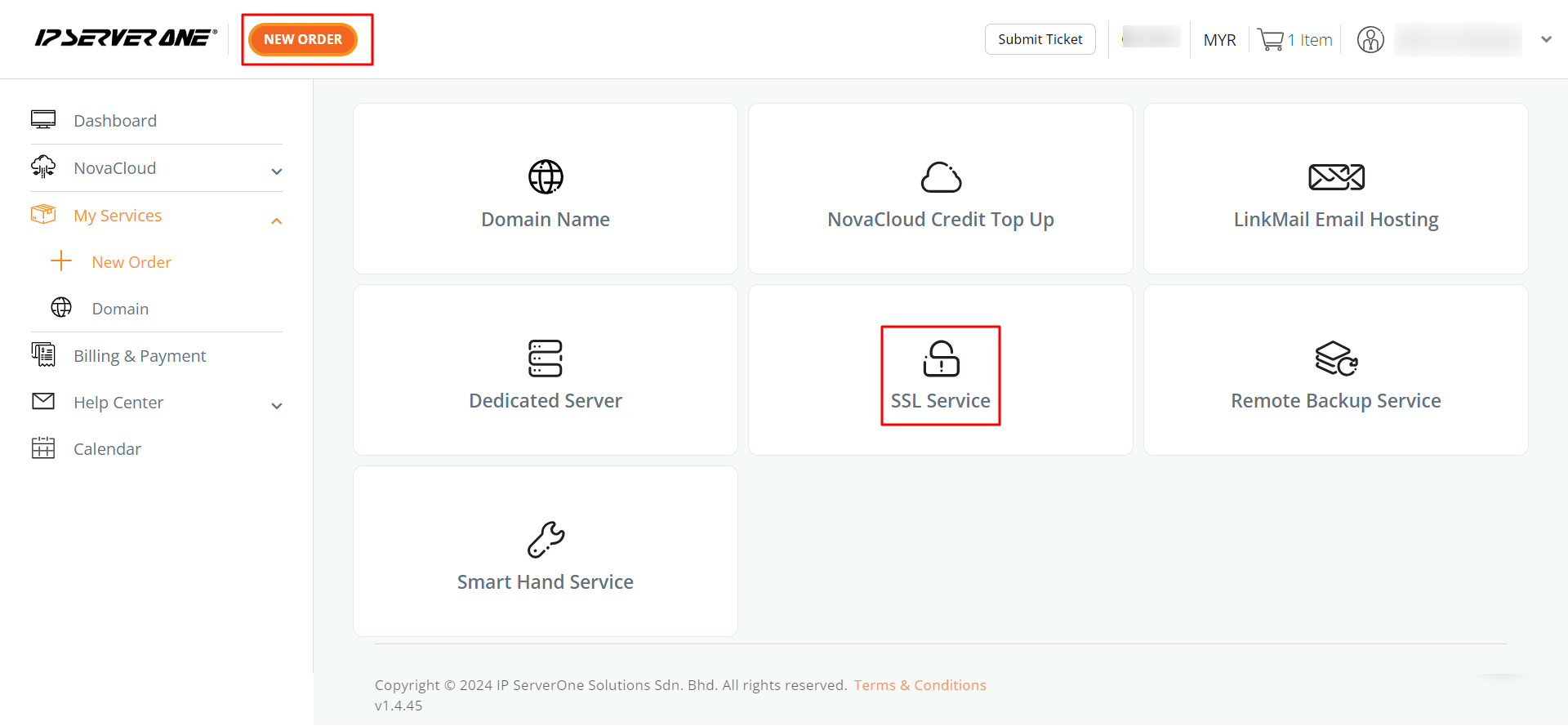Select NovaCloud Credit Top Up label
The width and height of the screenshot is (1568, 726).
click(941, 220)
